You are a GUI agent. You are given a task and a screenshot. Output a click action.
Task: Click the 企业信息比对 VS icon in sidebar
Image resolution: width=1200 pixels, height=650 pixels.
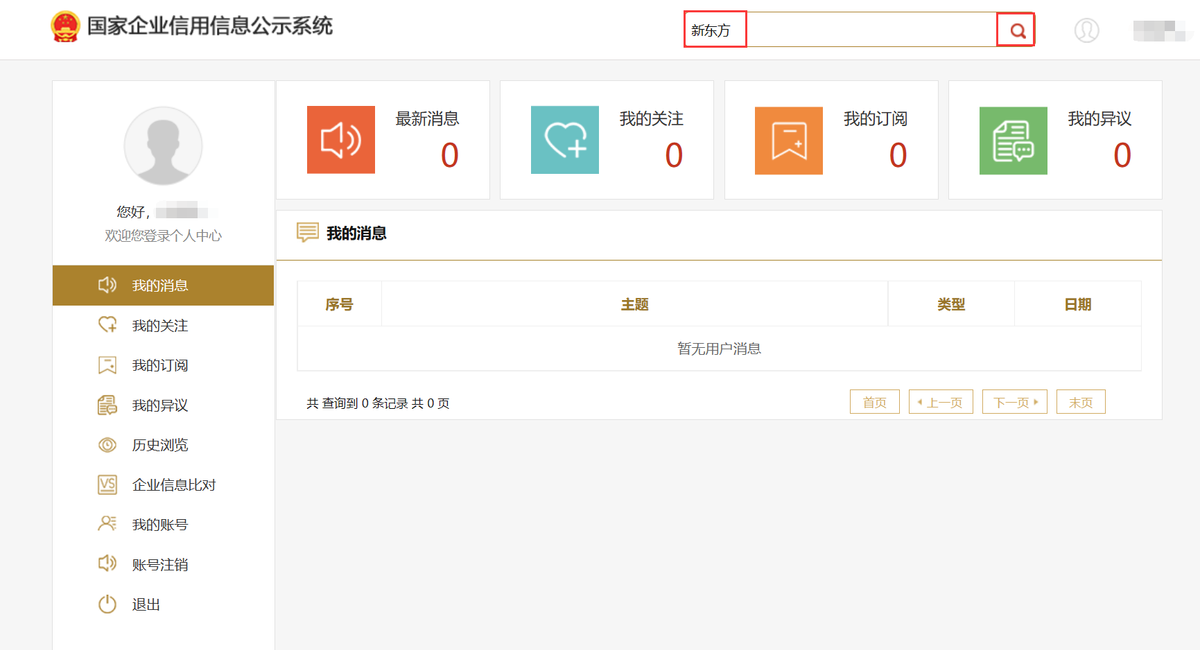point(107,485)
